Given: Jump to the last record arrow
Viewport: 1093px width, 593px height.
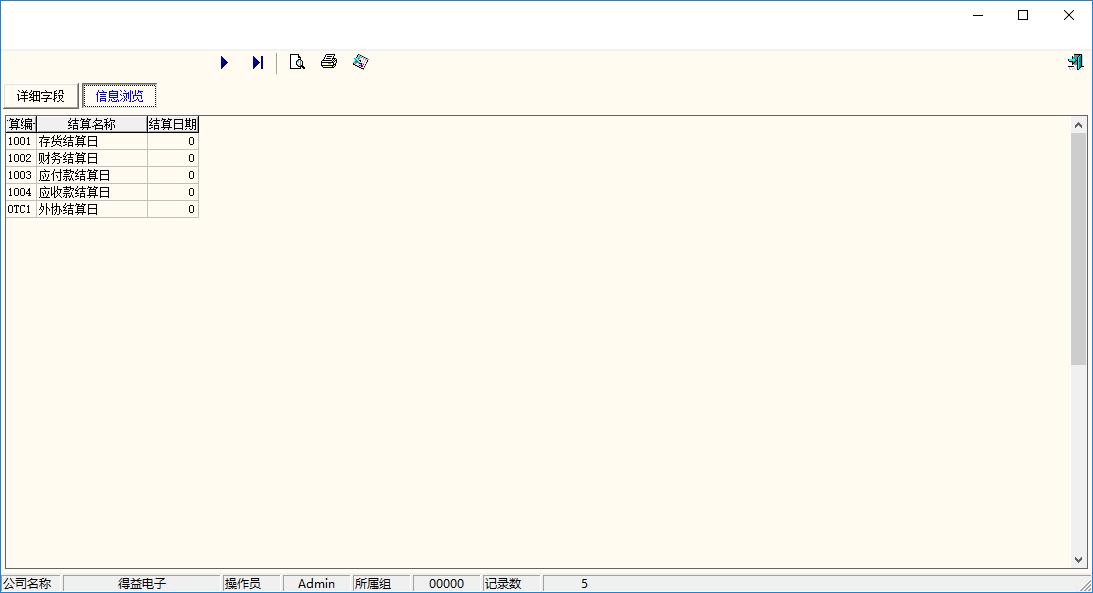Looking at the screenshot, I should pyautogui.click(x=258, y=63).
